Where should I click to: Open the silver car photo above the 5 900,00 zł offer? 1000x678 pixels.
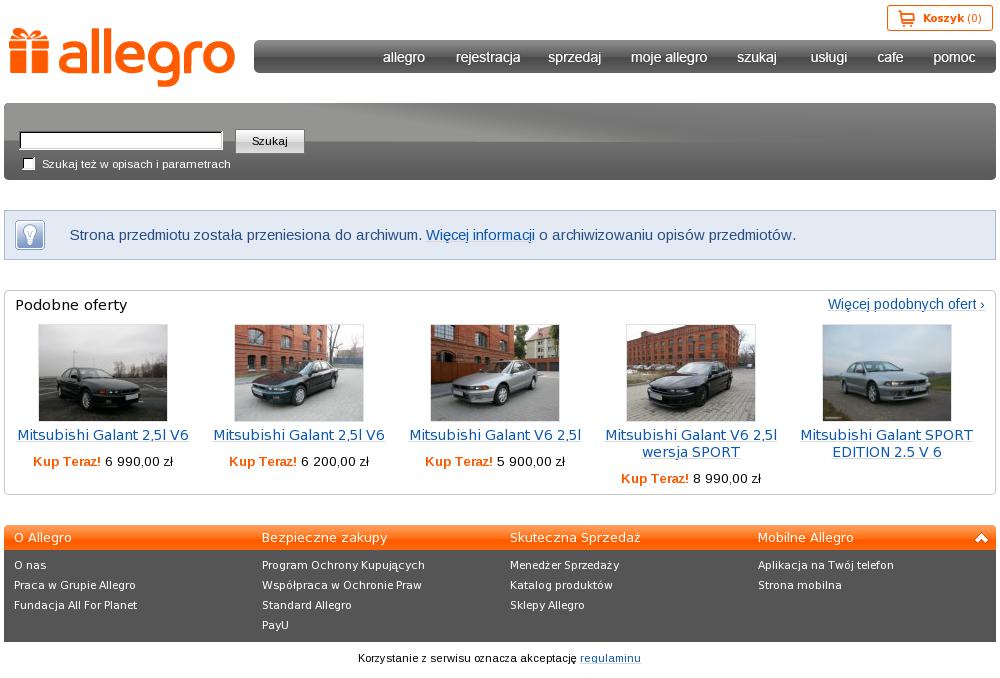coord(495,372)
